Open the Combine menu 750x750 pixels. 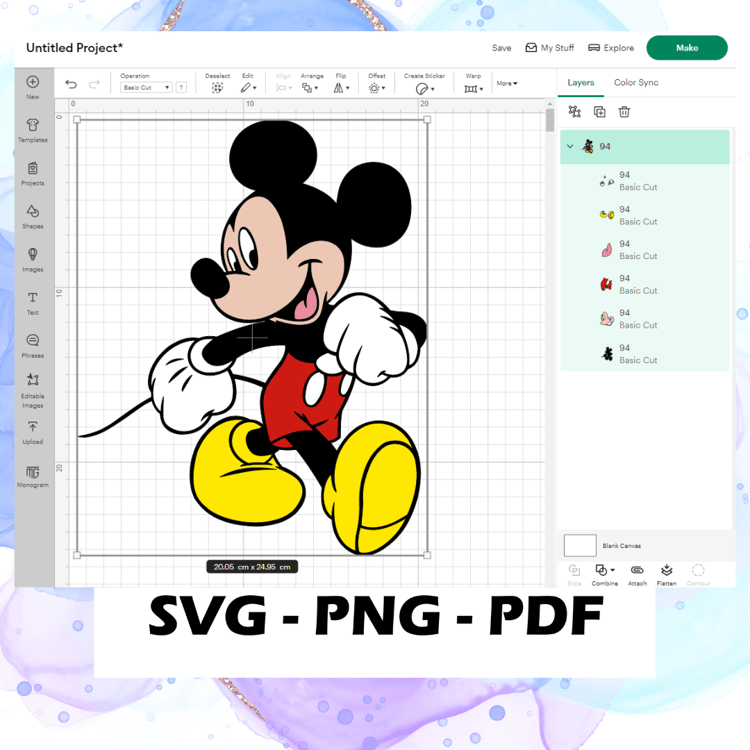(x=605, y=574)
